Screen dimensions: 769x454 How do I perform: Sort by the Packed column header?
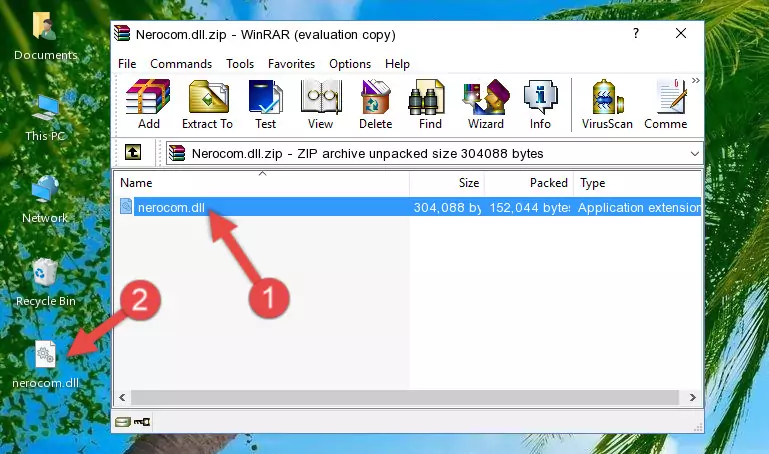pos(529,183)
